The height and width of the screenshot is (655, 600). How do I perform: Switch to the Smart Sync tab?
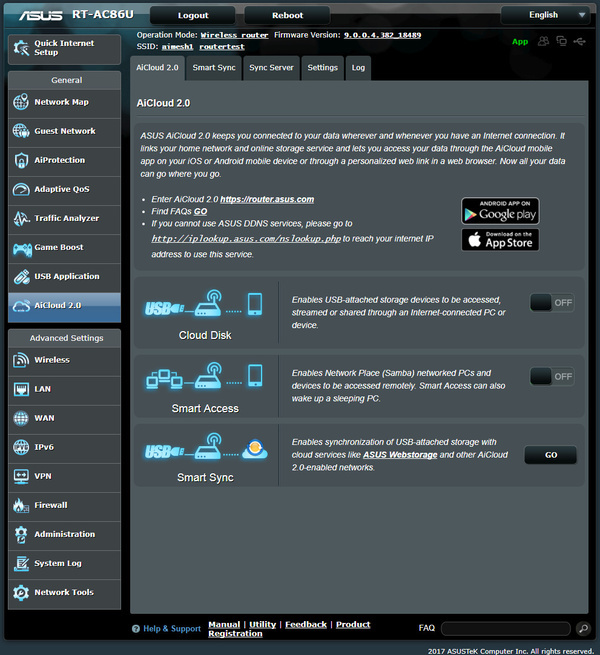214,68
